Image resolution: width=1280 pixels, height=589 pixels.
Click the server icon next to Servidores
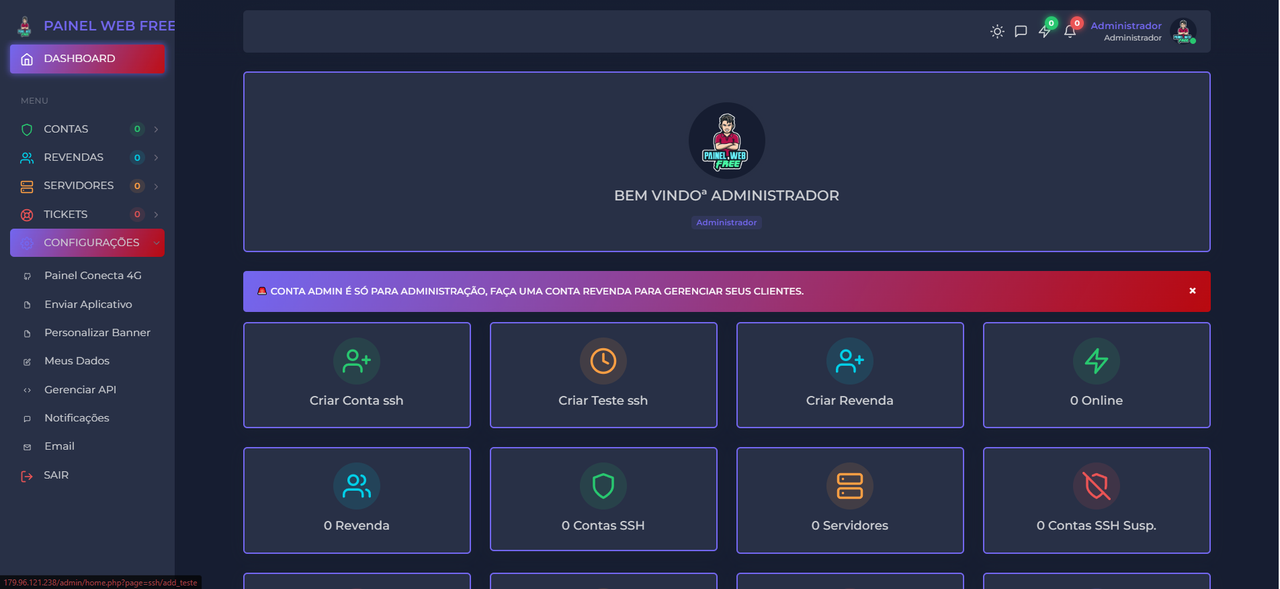coord(27,186)
